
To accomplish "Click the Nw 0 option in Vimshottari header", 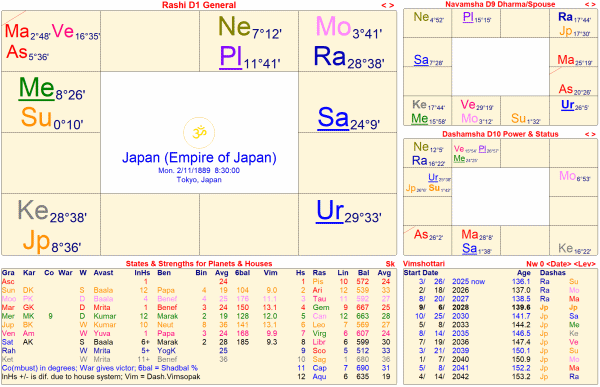I will point(535,264).
